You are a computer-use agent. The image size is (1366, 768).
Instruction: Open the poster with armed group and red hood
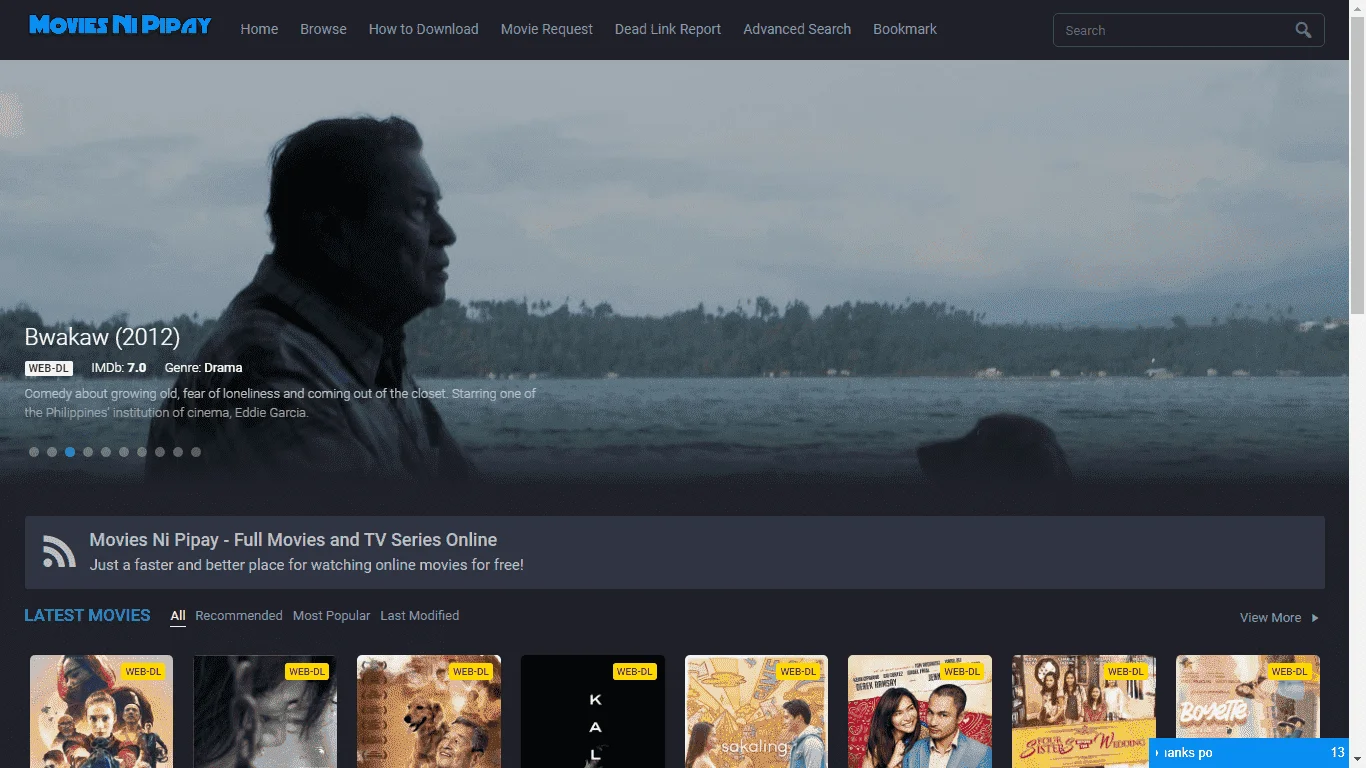point(101,711)
